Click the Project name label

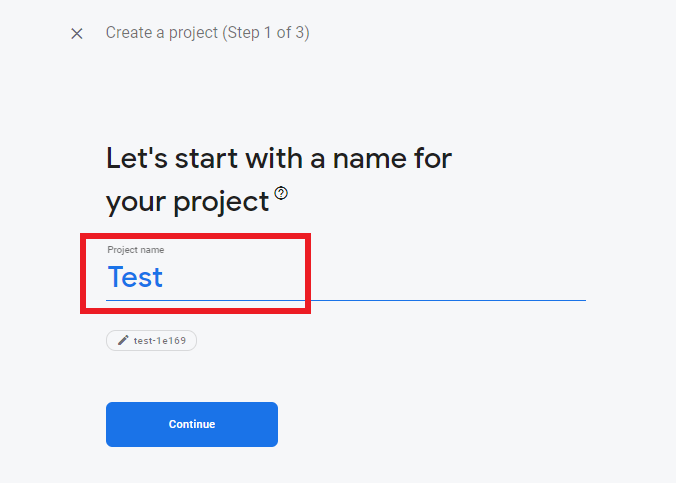click(x=135, y=250)
